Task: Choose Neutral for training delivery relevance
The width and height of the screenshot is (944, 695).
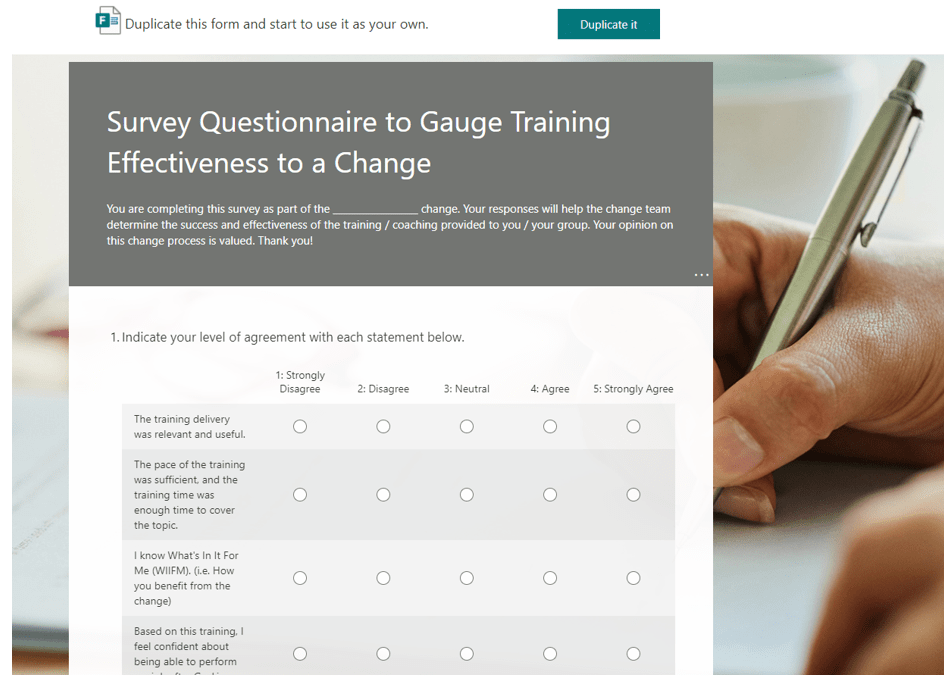Action: point(467,427)
